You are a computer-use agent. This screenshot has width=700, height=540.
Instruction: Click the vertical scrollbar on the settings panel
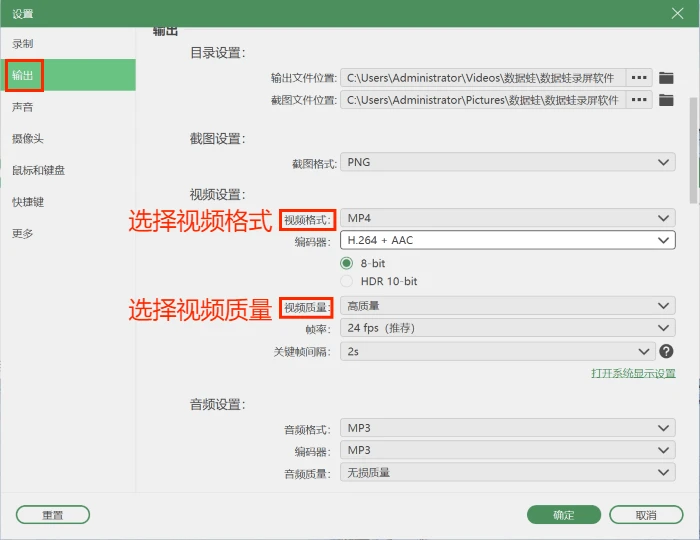coord(693,150)
